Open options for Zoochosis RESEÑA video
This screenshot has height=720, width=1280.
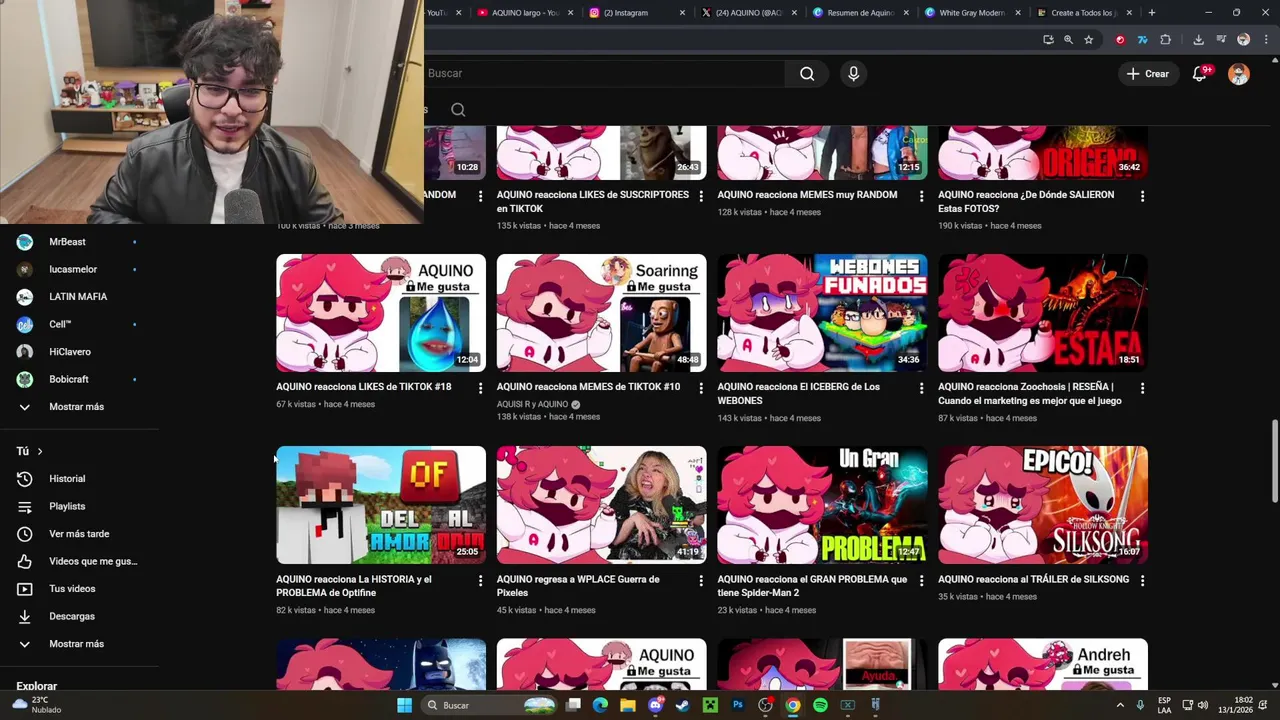click(1142, 388)
